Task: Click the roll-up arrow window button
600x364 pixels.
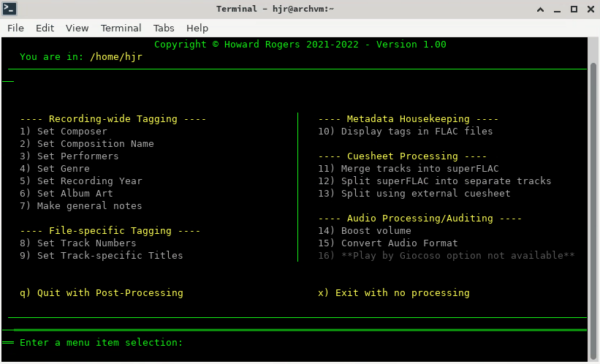Action: (x=540, y=10)
